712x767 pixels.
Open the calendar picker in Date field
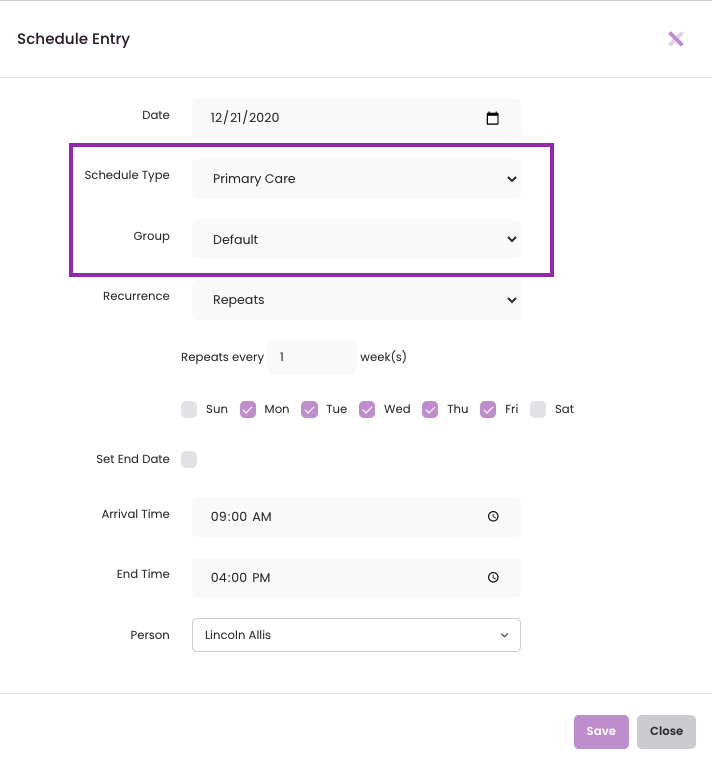pyautogui.click(x=492, y=118)
